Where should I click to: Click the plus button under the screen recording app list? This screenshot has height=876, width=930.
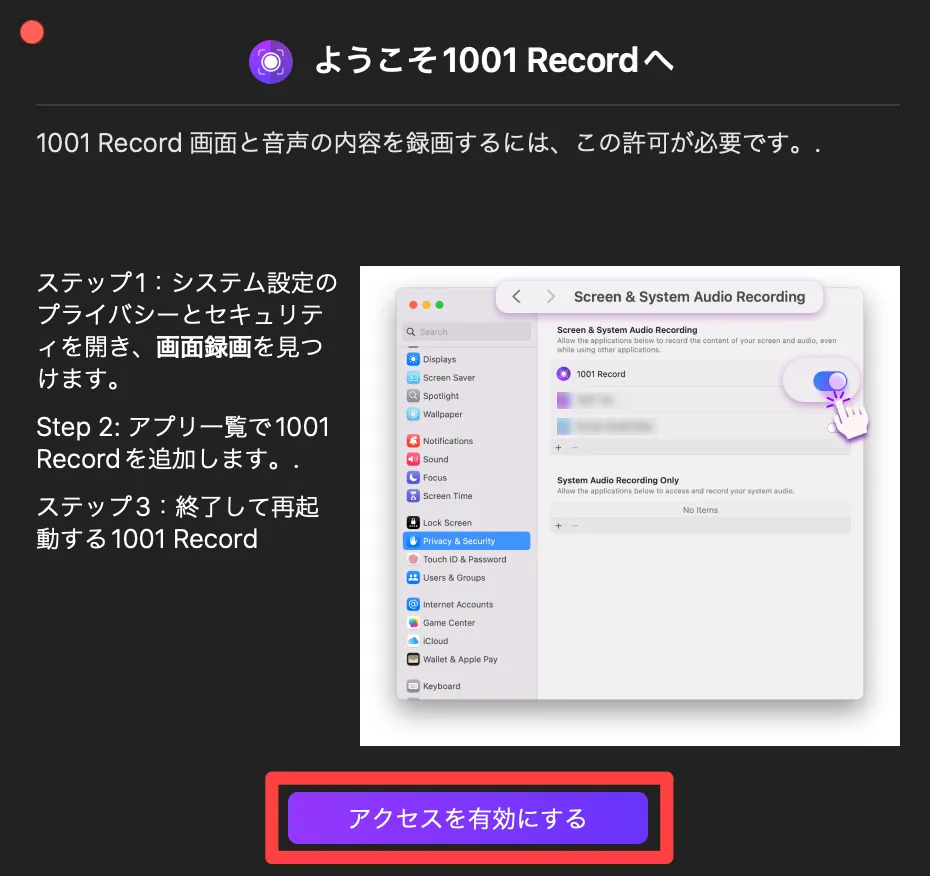558,448
